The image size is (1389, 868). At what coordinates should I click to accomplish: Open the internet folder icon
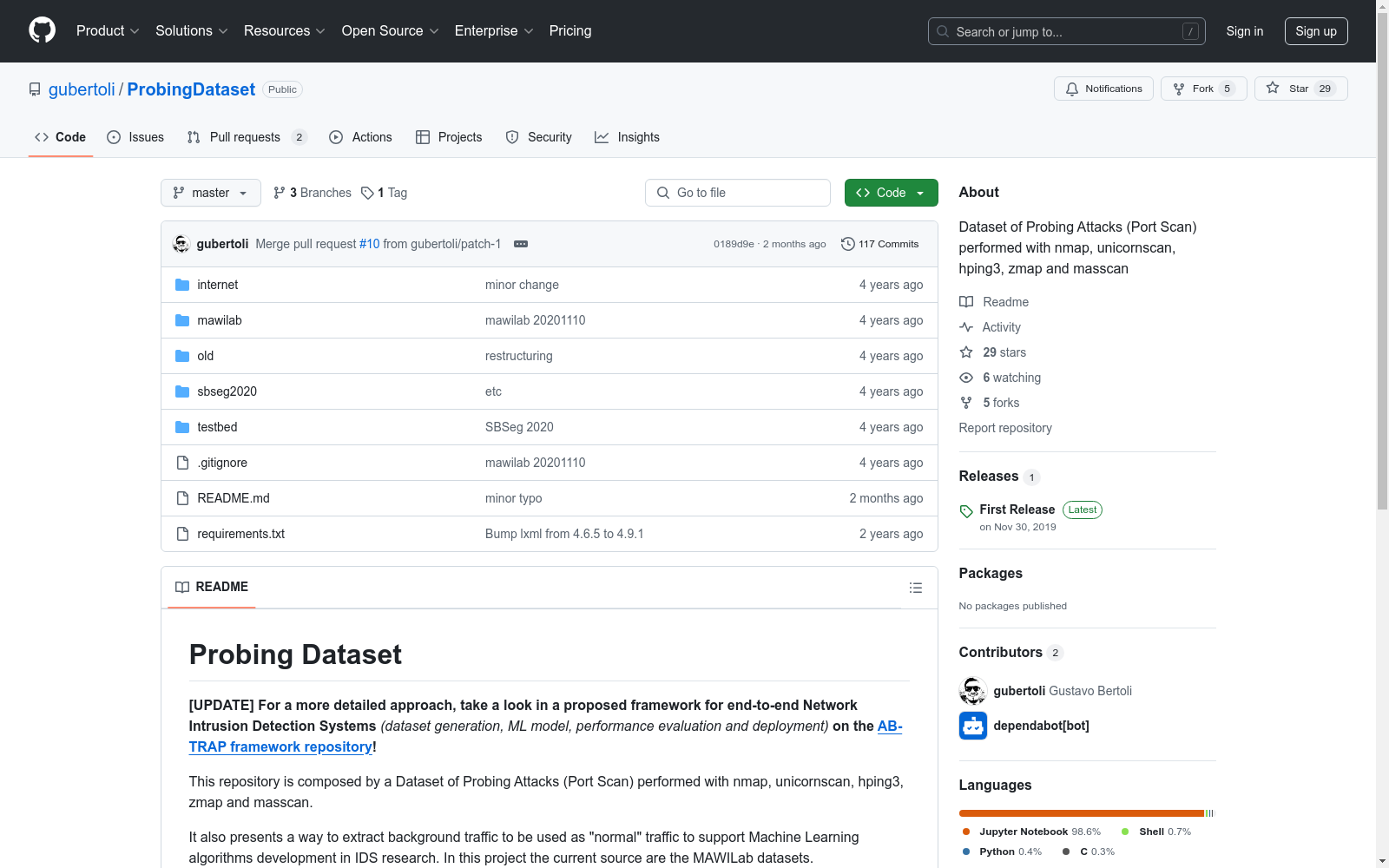(182, 285)
